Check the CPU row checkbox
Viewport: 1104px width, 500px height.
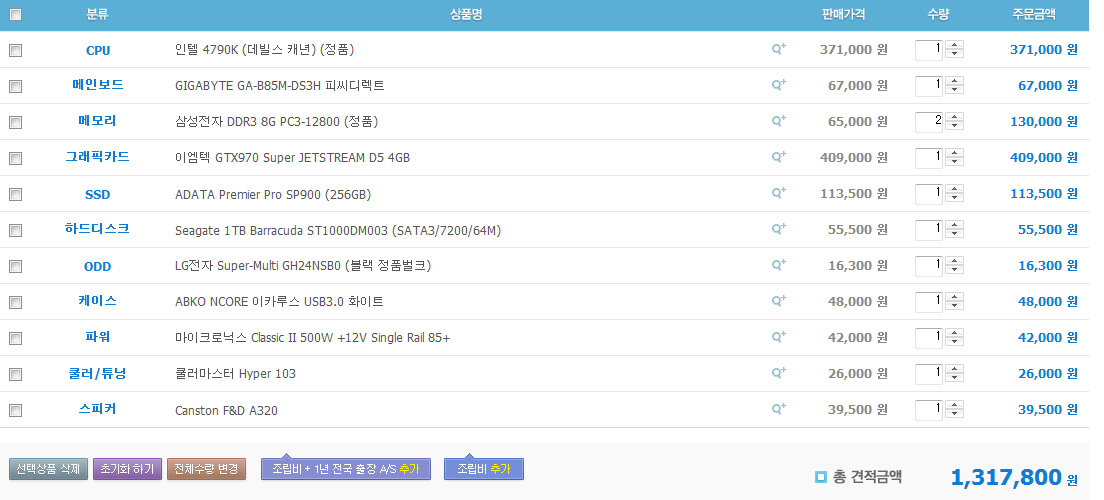pyautogui.click(x=15, y=51)
